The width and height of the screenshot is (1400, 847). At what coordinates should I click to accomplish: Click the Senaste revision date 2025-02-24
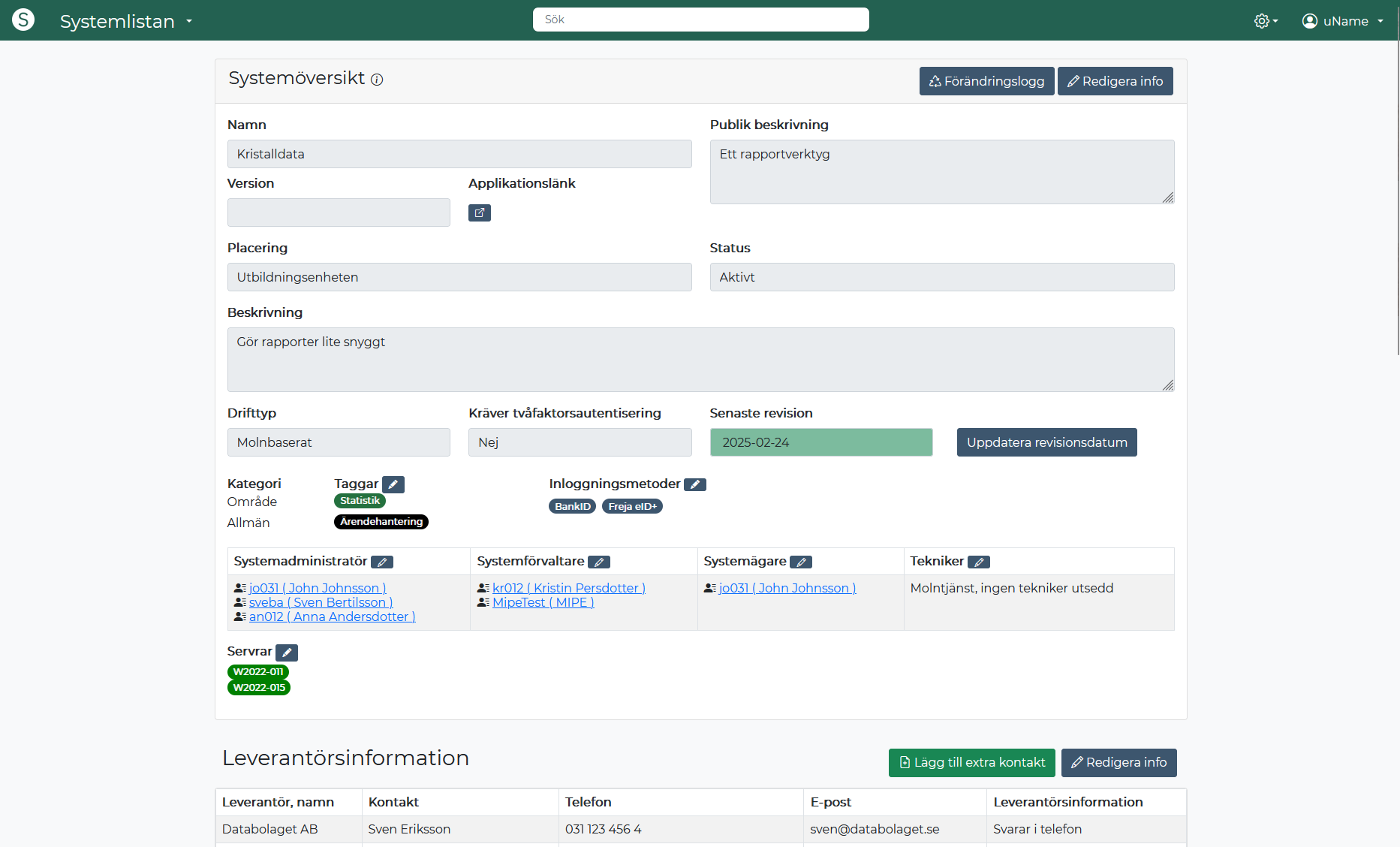pyautogui.click(x=821, y=442)
